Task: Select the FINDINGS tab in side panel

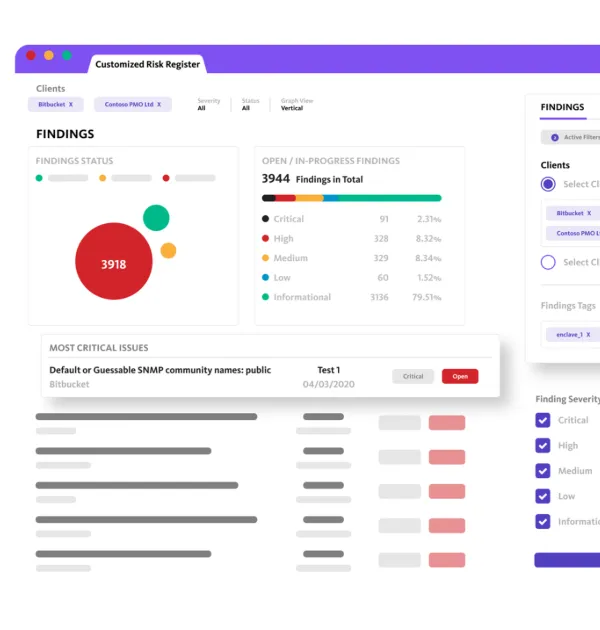Action: [x=562, y=107]
